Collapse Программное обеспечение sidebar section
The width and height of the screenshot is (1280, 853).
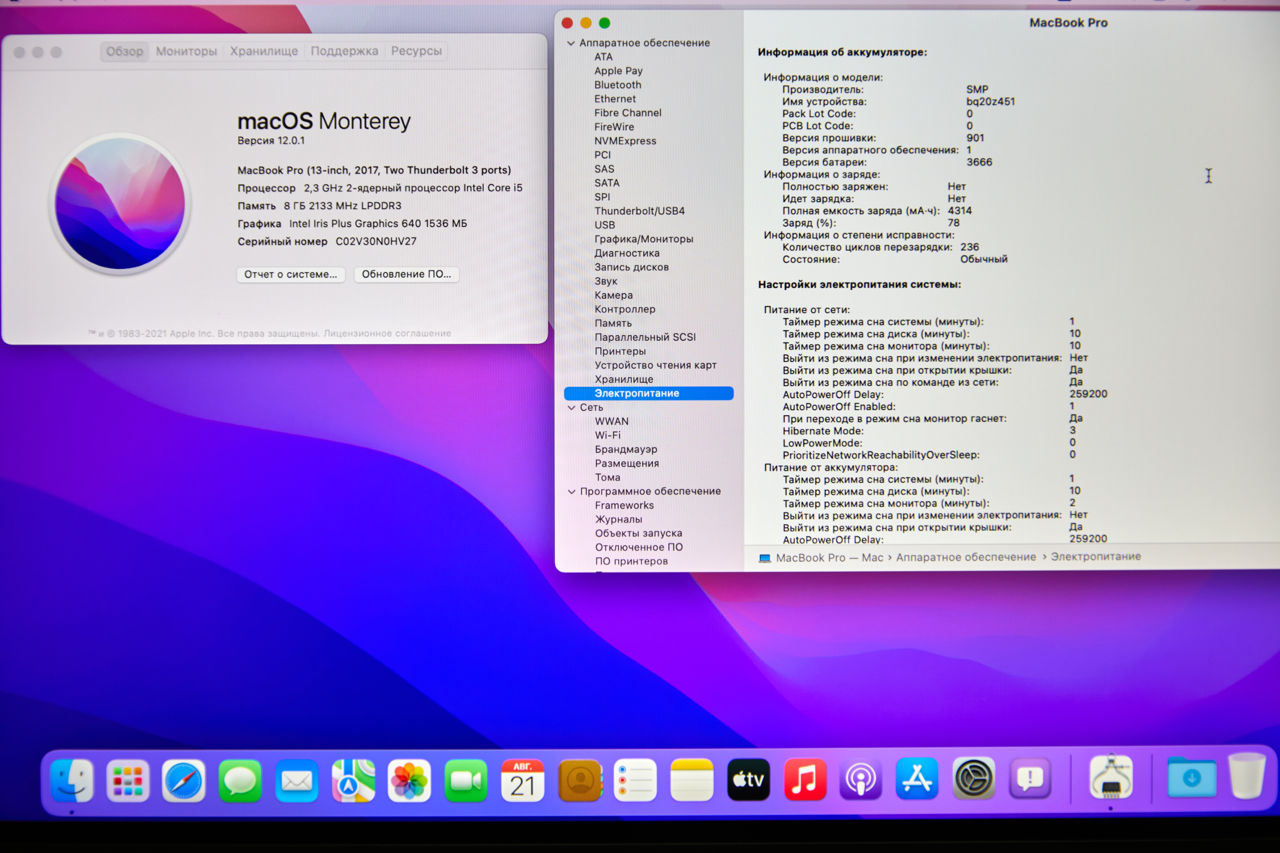tap(571, 491)
